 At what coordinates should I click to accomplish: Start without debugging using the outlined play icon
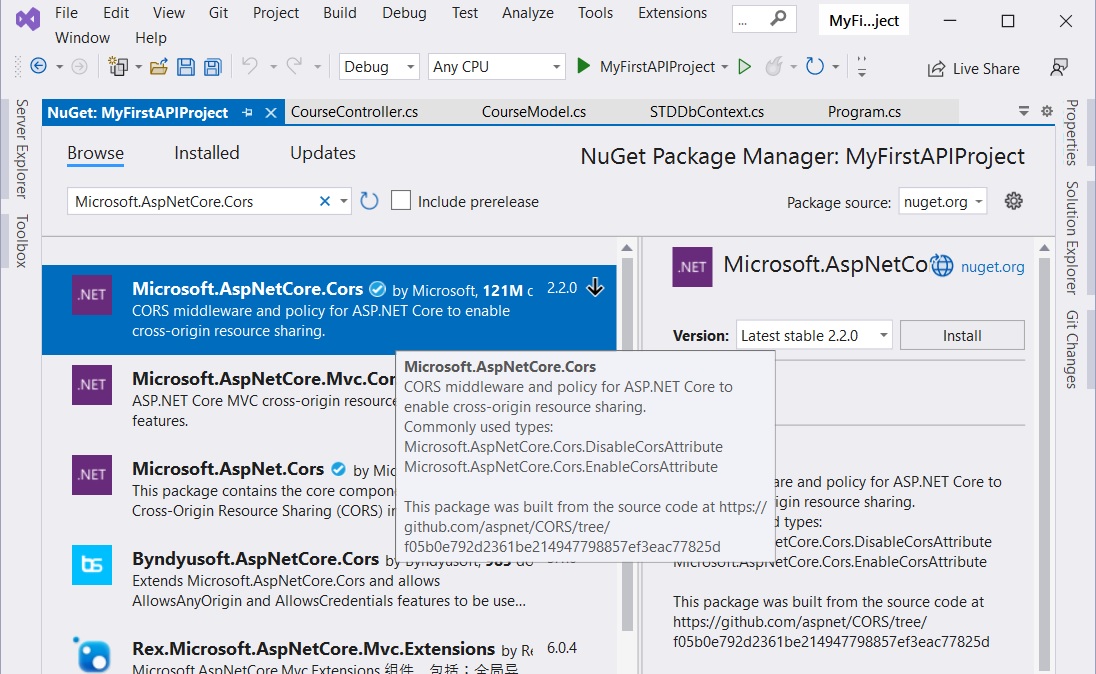(x=744, y=66)
